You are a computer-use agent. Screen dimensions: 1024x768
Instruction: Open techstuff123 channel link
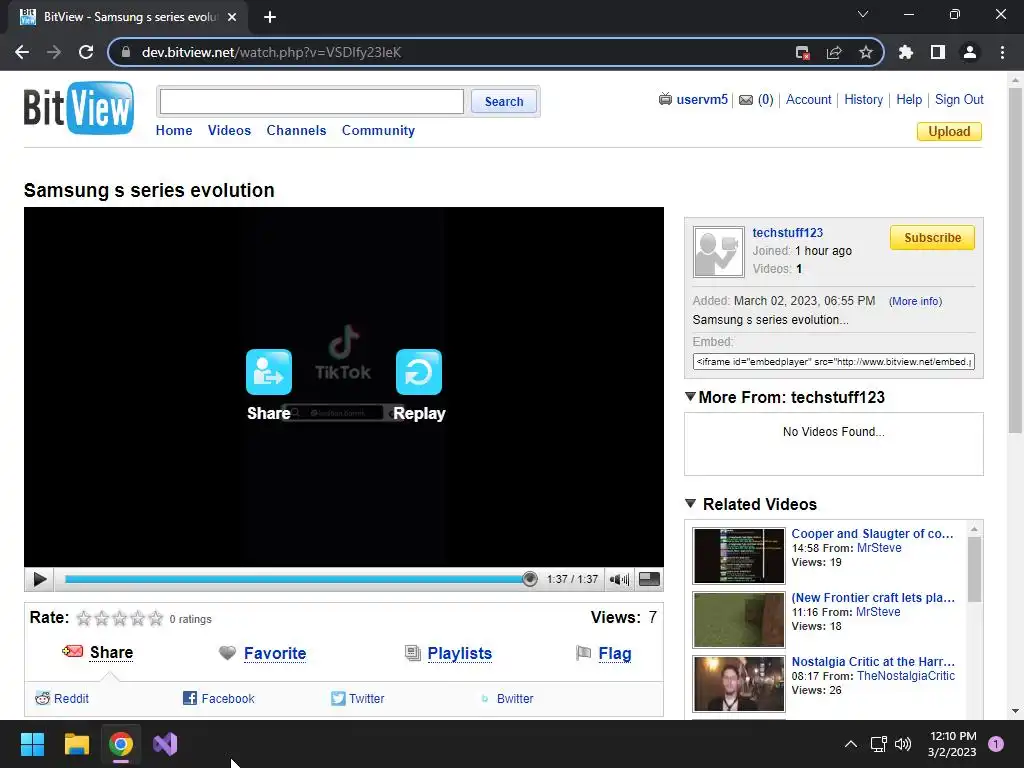point(788,232)
